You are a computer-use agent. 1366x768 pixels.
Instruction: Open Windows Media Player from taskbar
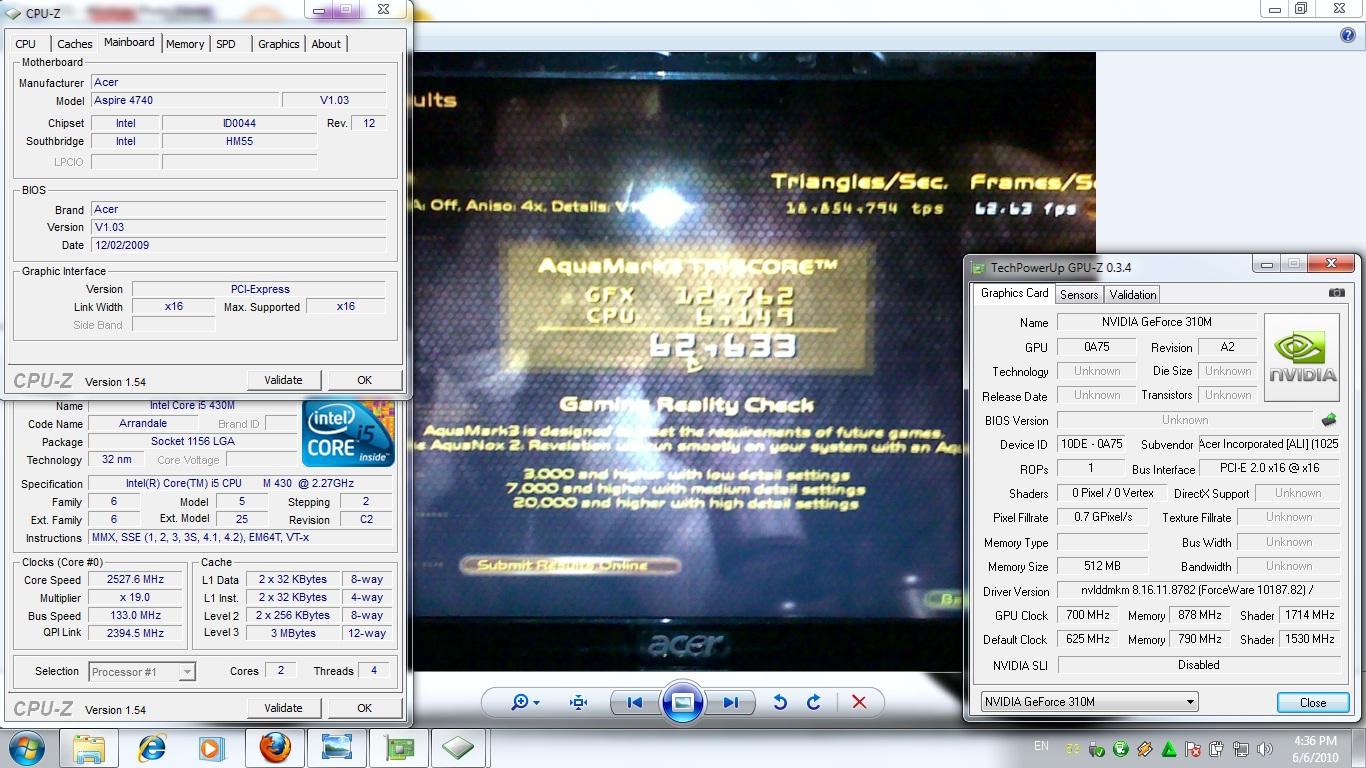point(211,748)
